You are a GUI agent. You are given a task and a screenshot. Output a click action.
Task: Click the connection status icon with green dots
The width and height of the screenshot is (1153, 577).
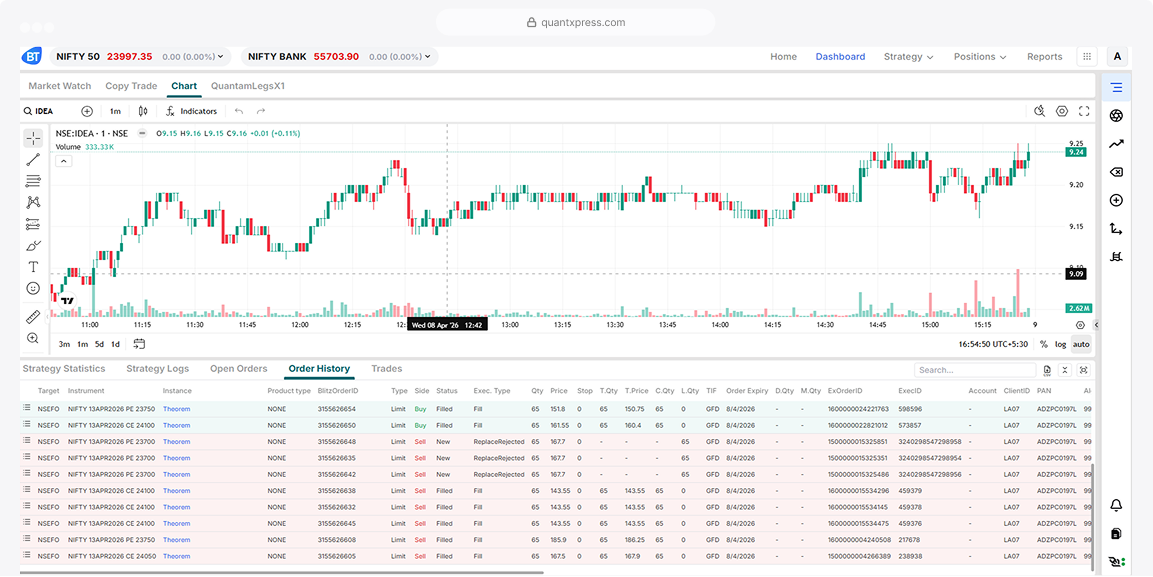click(1117, 562)
